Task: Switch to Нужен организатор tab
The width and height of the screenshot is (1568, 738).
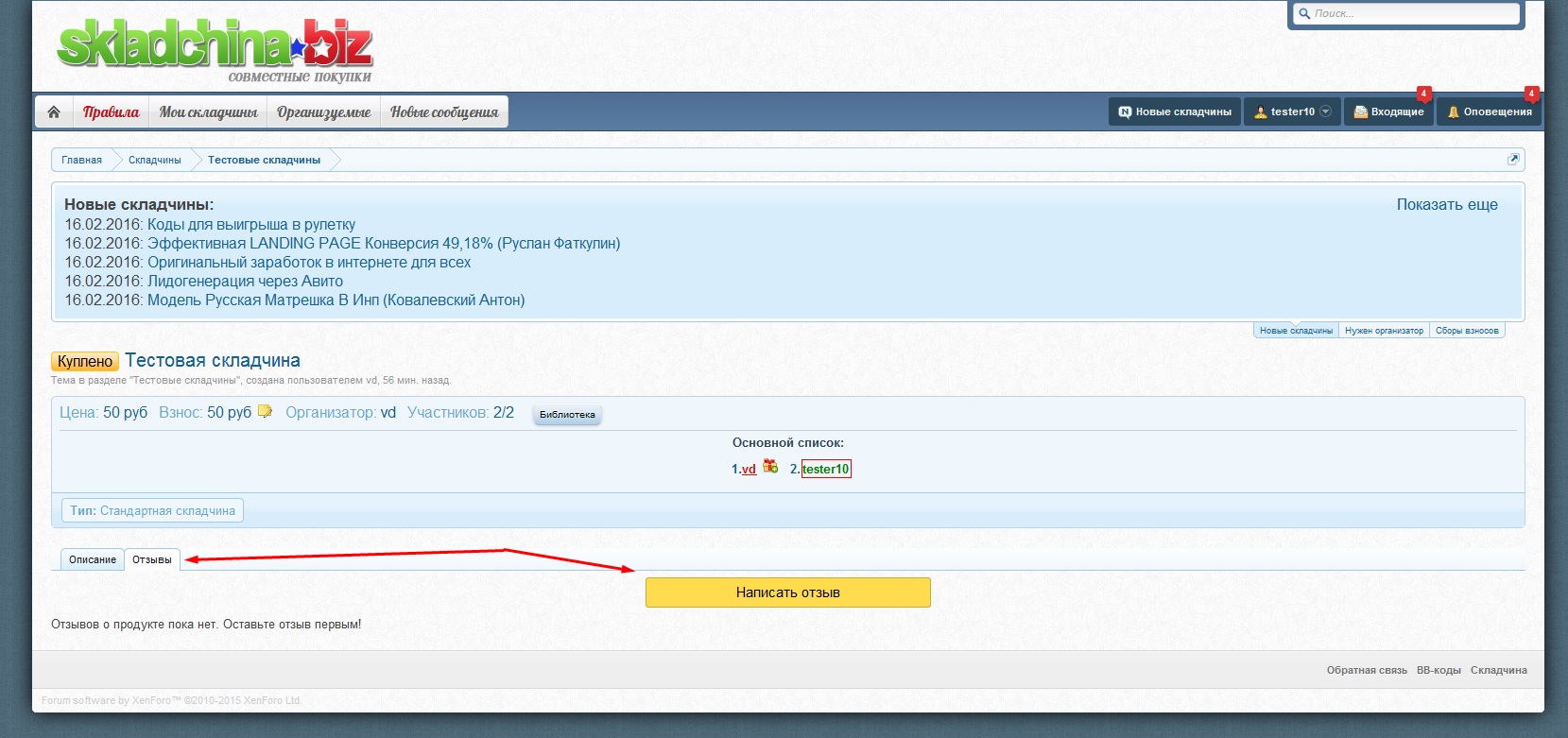Action: click(1384, 331)
